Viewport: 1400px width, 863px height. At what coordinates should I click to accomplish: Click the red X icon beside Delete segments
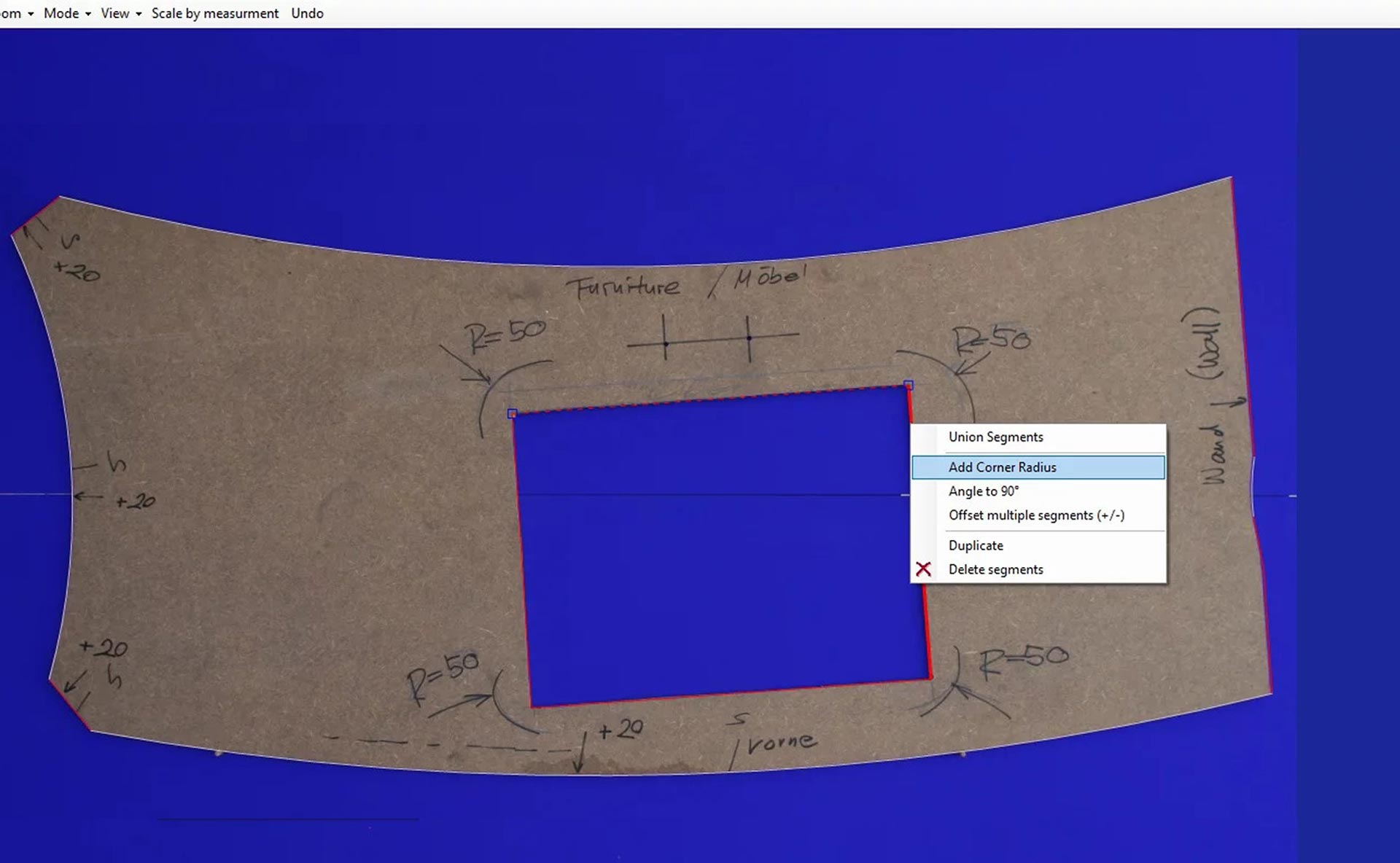(x=923, y=569)
